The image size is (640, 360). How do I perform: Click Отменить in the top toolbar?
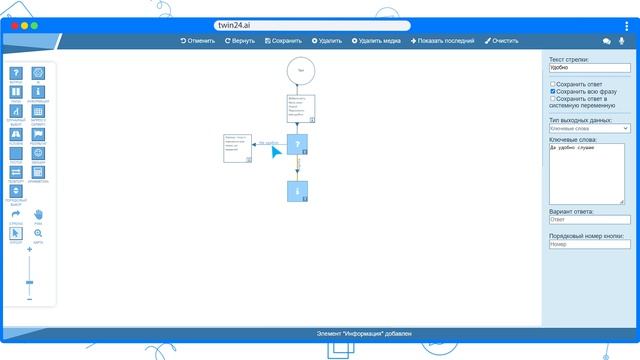click(x=198, y=41)
